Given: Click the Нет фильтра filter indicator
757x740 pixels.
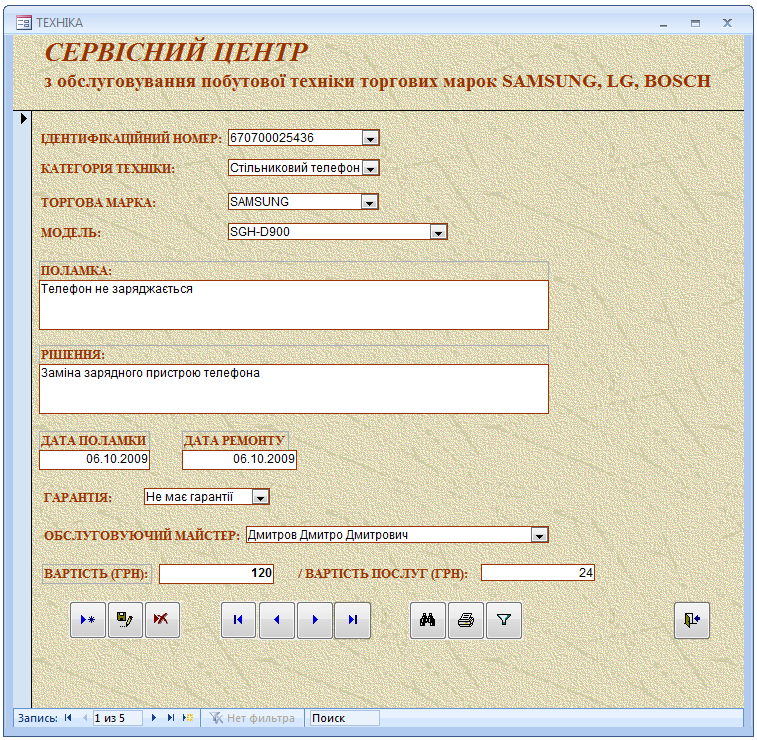Looking at the screenshot, I should point(252,718).
